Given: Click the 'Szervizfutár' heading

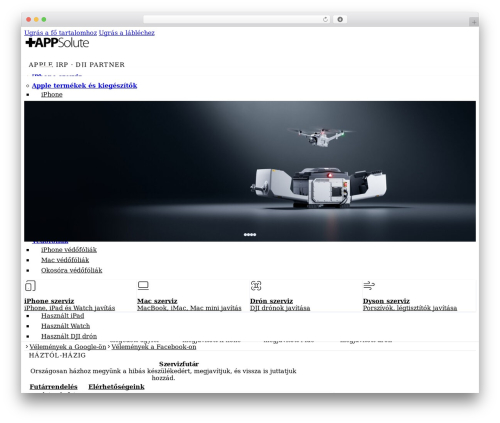Looking at the screenshot, I should tap(179, 364).
